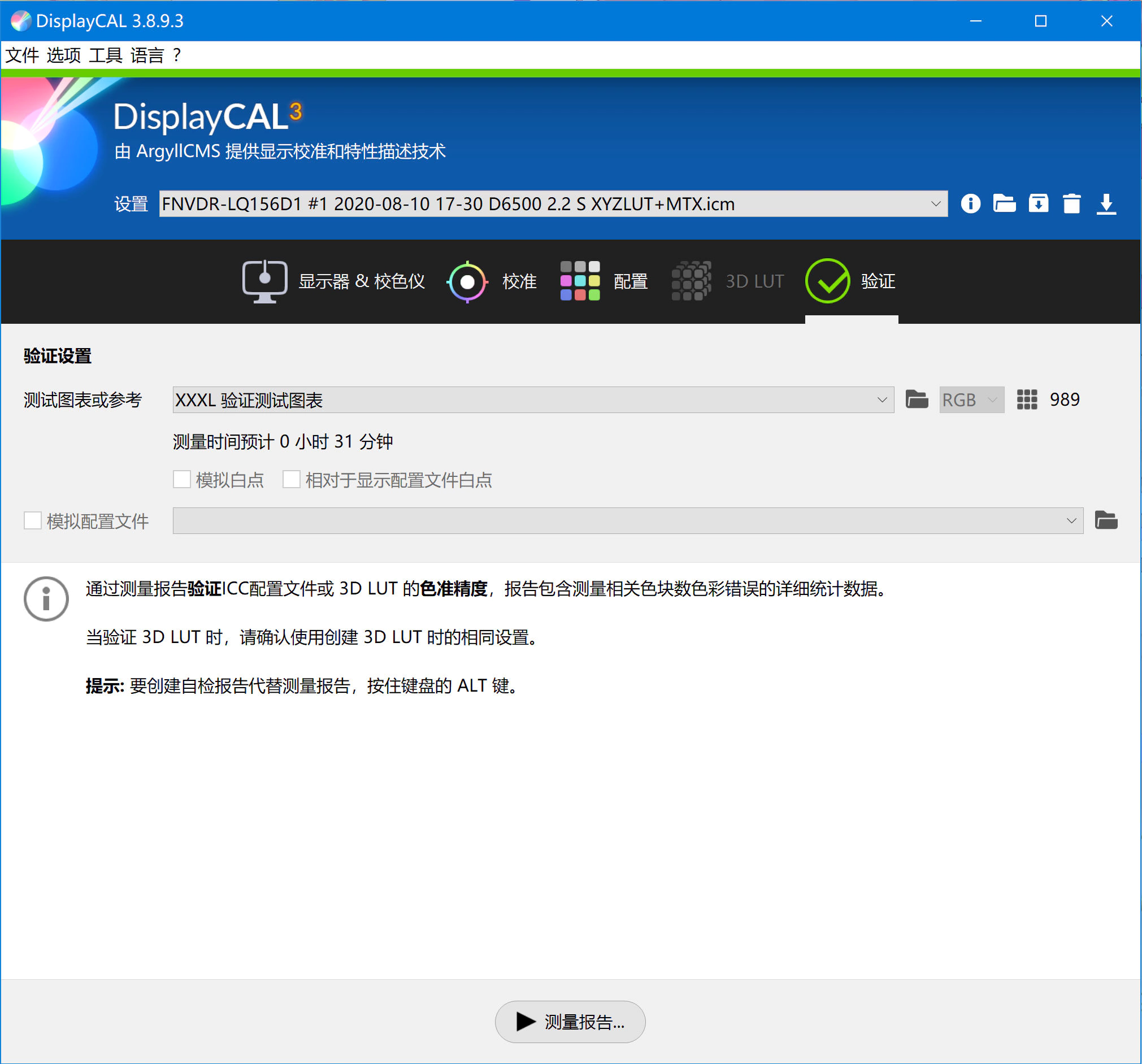
Task: Select the 验证 tab label
Action: [x=878, y=281]
